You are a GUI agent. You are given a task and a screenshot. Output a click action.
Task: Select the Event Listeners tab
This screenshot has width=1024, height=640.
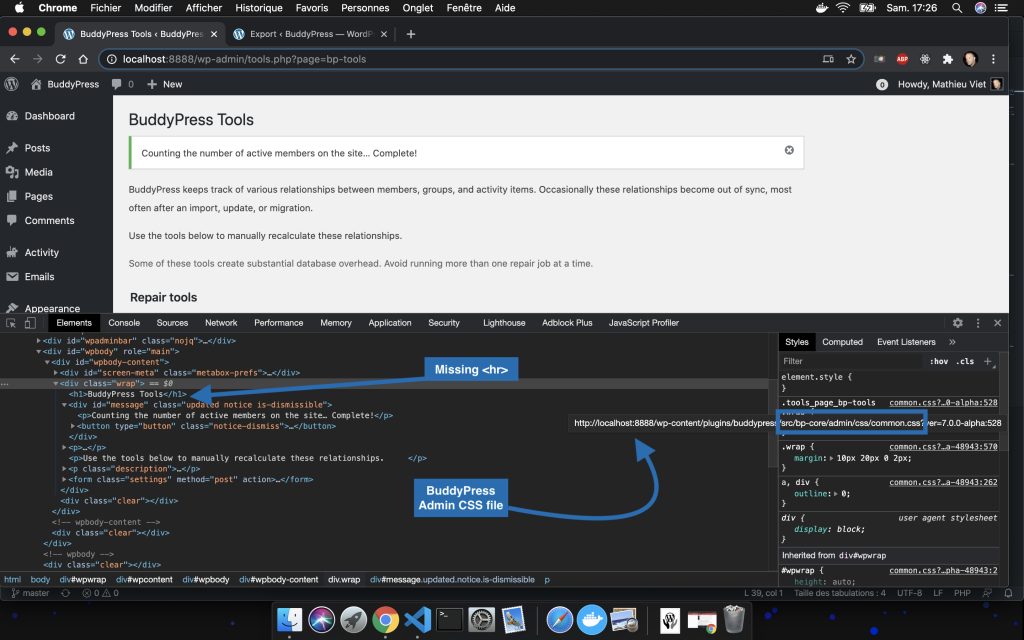pos(906,342)
